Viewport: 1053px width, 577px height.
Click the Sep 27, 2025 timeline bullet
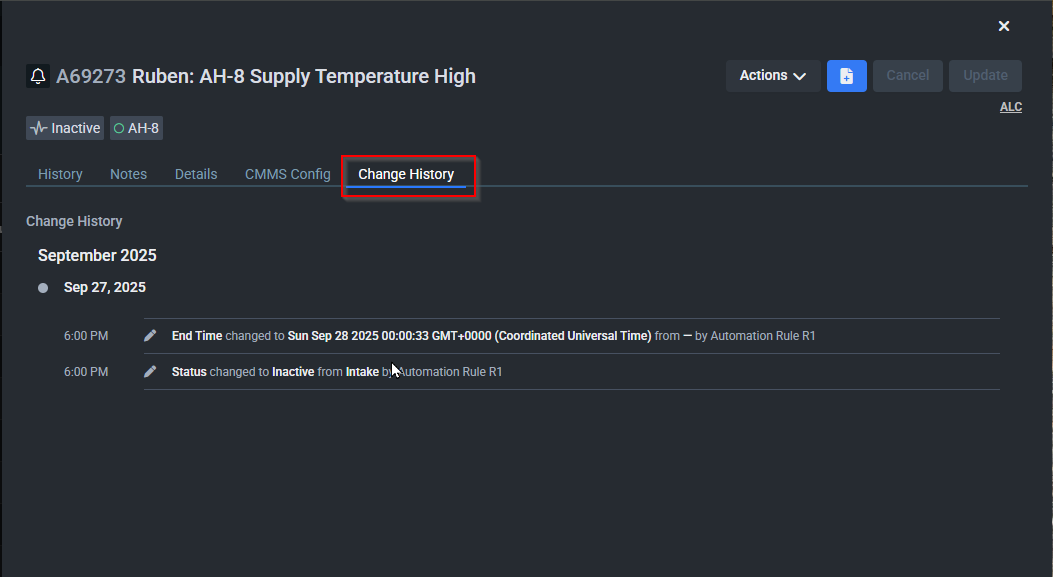pyautogui.click(x=43, y=288)
